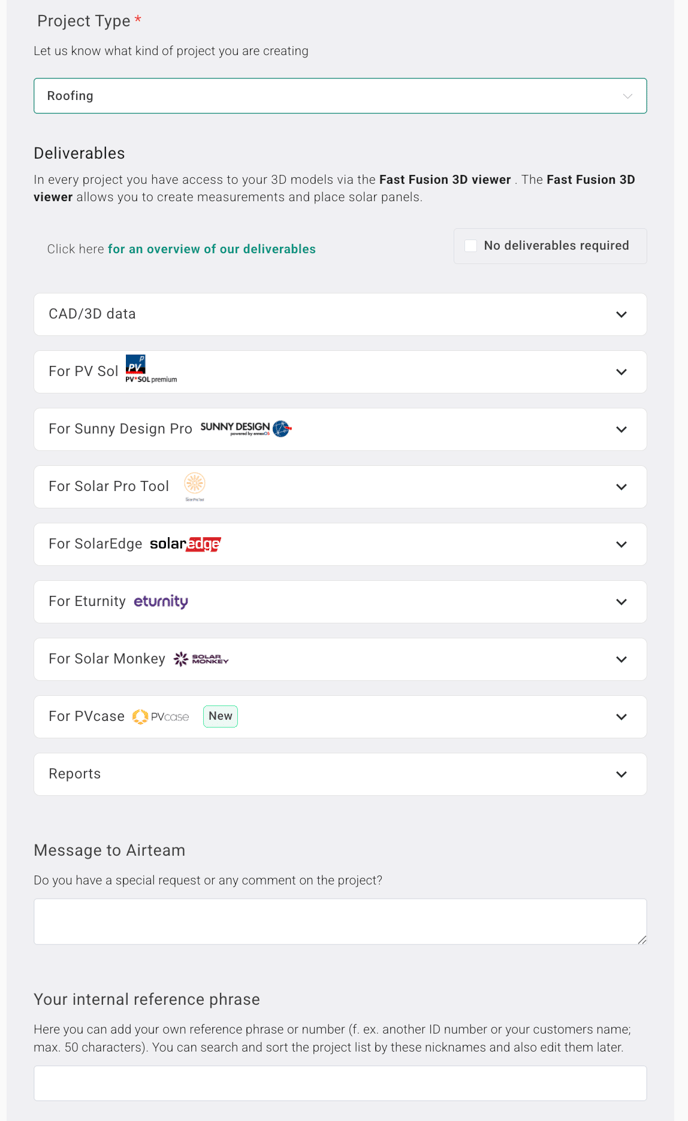Open the Project Type Roofing dropdown
The height and width of the screenshot is (1121, 688).
(x=340, y=96)
